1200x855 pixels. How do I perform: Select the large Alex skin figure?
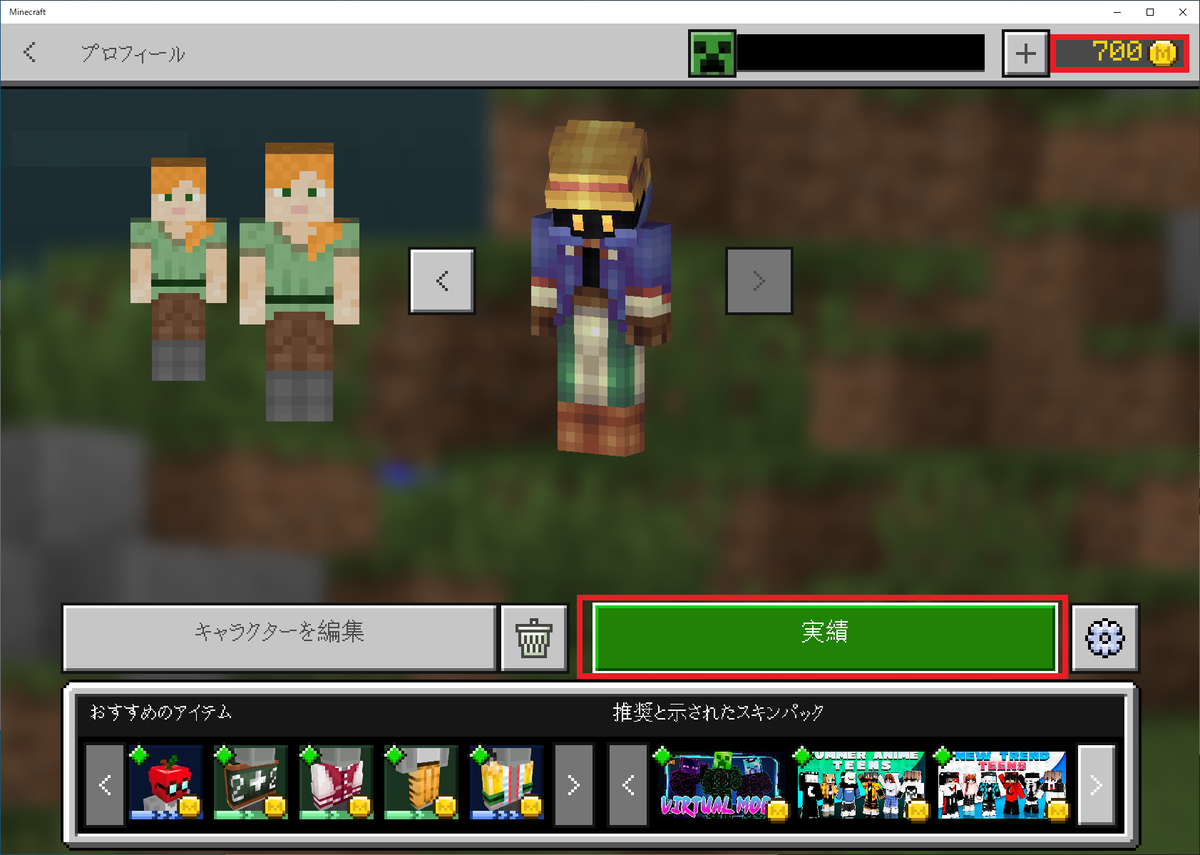[x=299, y=281]
